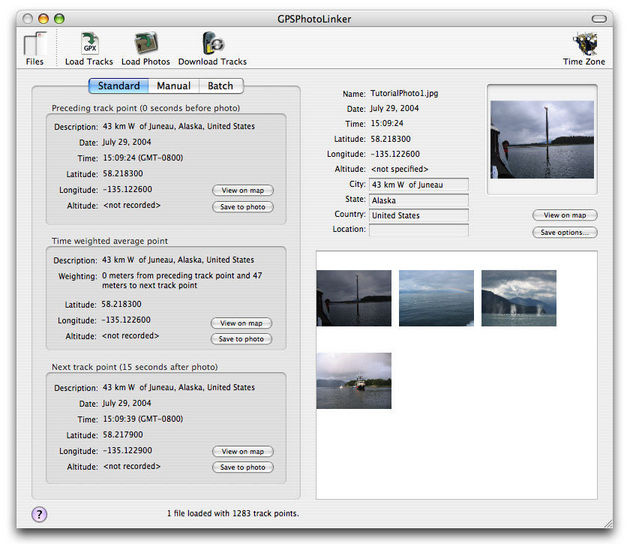
Task: Switch to the Standard tab
Action: click(x=118, y=86)
